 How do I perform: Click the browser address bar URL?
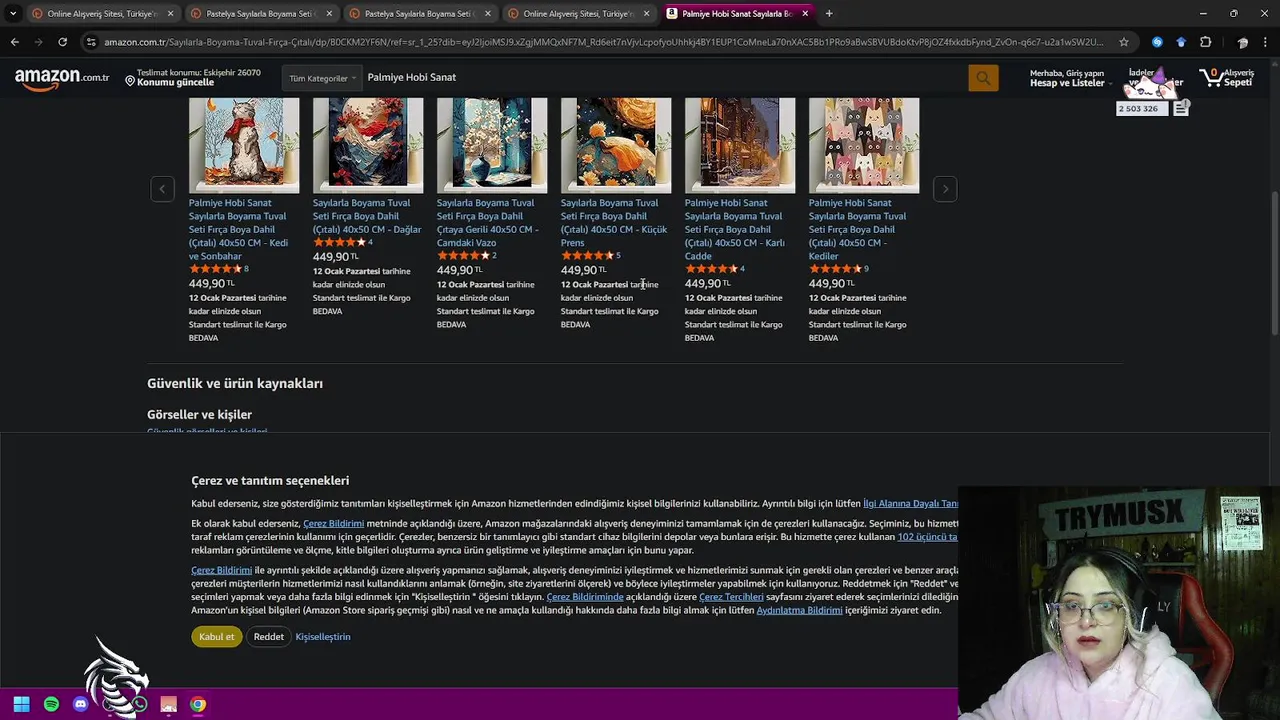point(604,42)
